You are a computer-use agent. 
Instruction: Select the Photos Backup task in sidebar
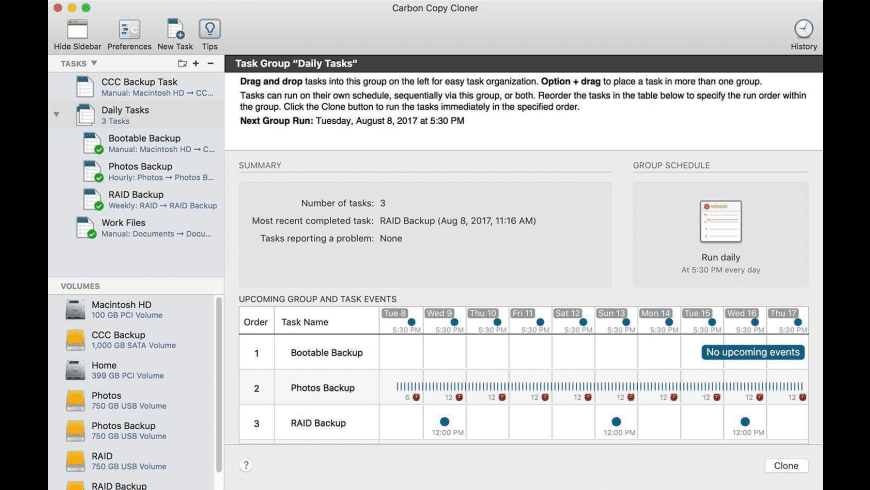[136, 171]
